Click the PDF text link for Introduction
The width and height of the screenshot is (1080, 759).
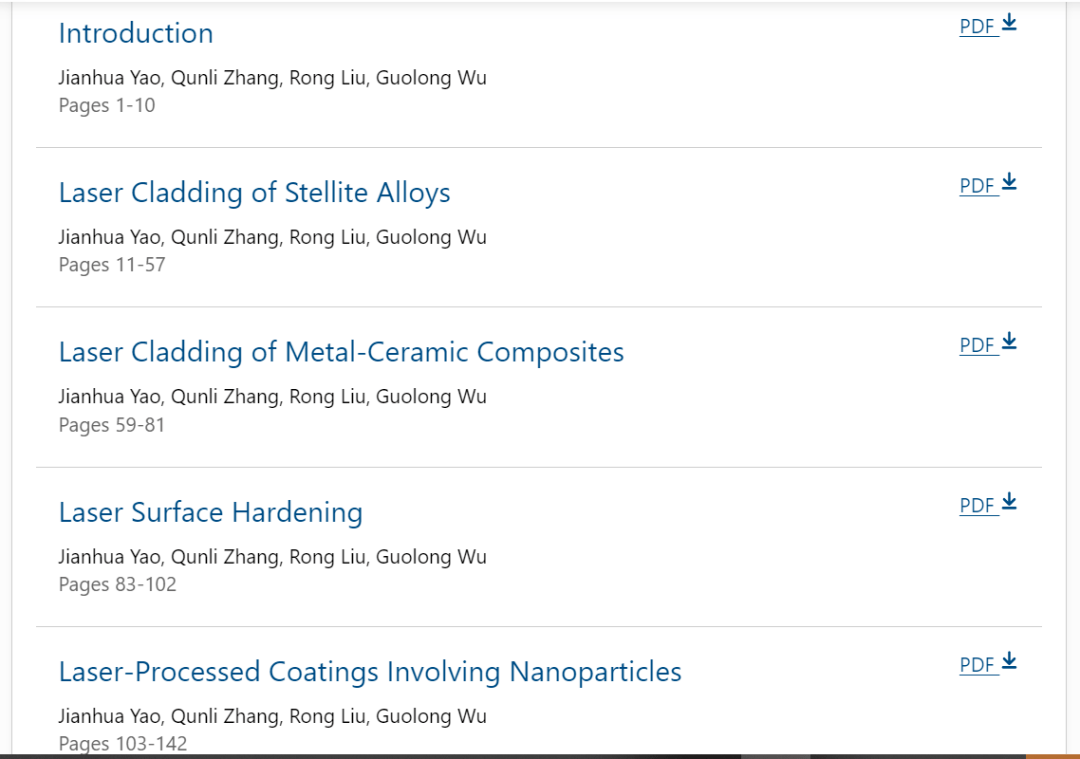(977, 27)
